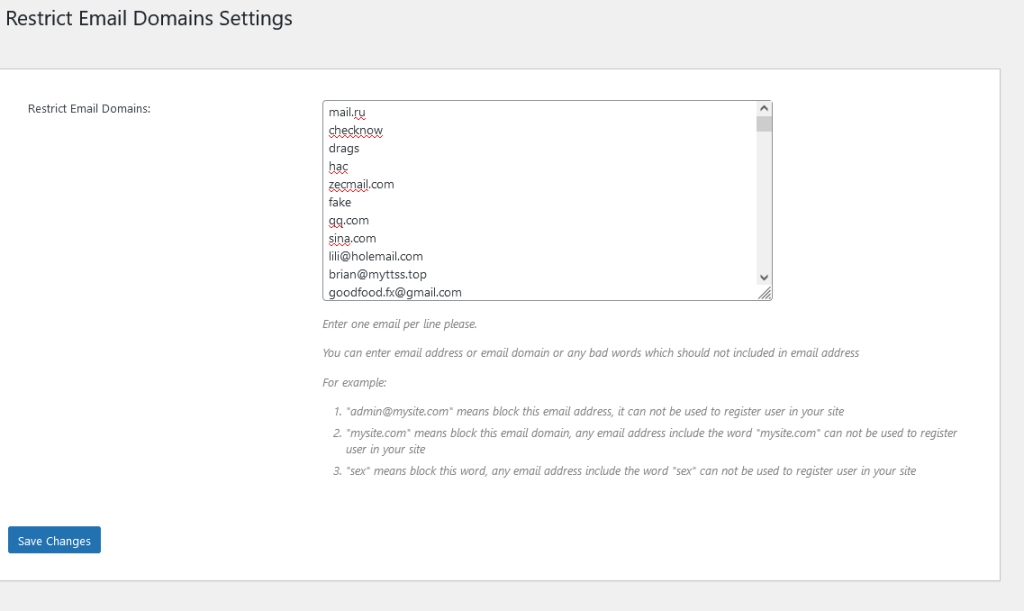The height and width of the screenshot is (611, 1024).
Task: Click the scrollbar up arrow
Action: point(763,110)
